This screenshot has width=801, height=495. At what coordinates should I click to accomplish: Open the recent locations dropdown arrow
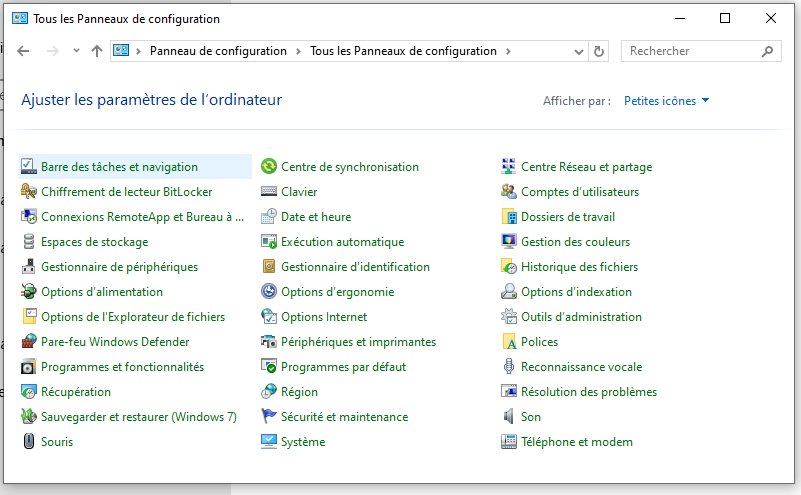76,51
